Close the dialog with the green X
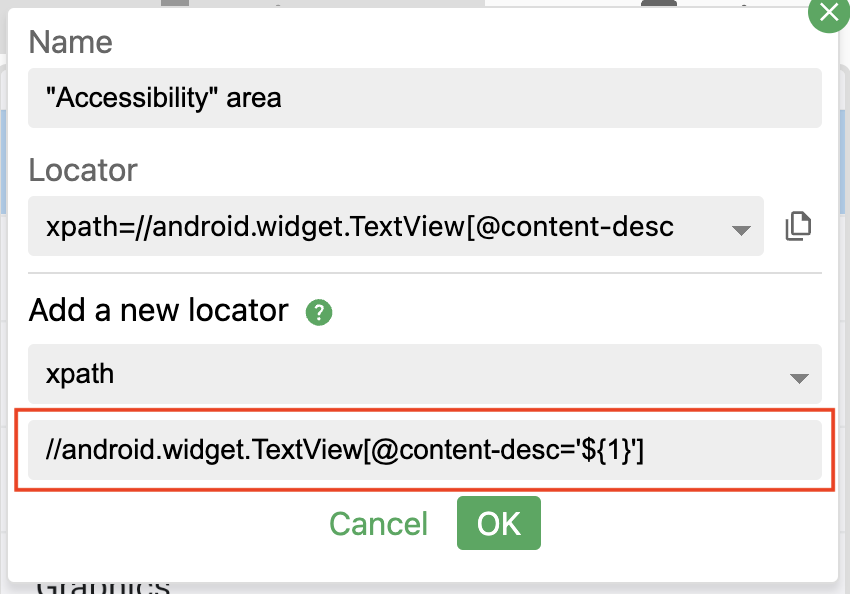The width and height of the screenshot is (850, 594). point(829,13)
